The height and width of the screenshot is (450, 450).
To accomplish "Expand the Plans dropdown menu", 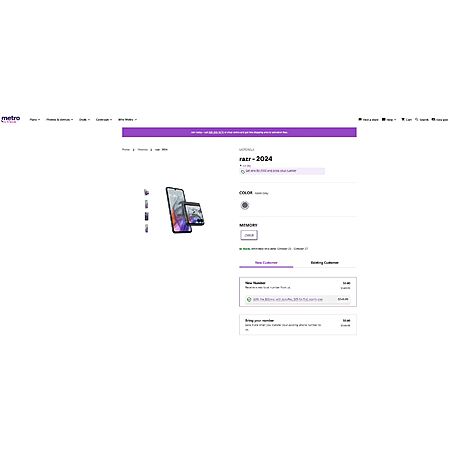I will point(35,119).
